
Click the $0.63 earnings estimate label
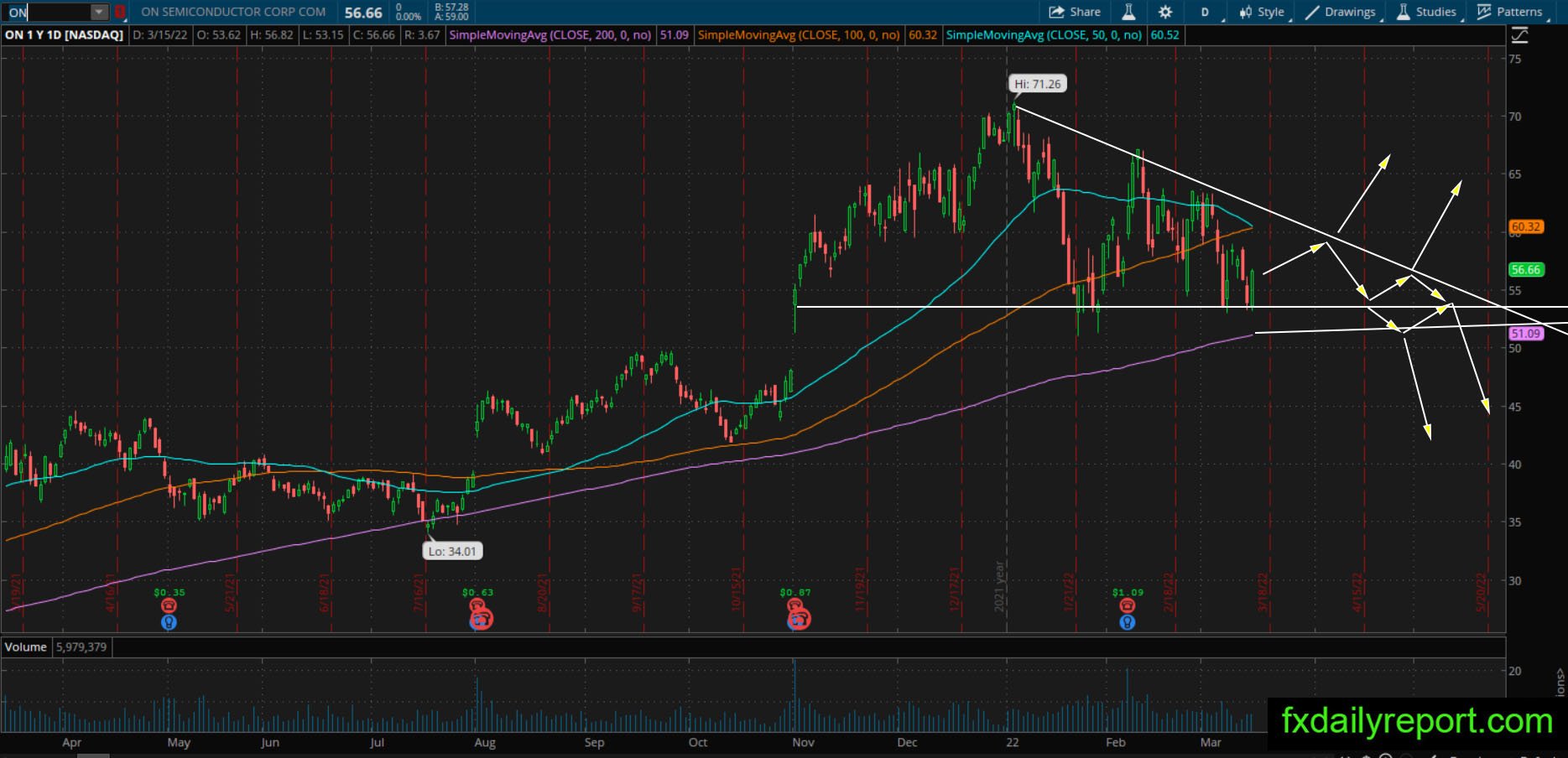tap(477, 592)
